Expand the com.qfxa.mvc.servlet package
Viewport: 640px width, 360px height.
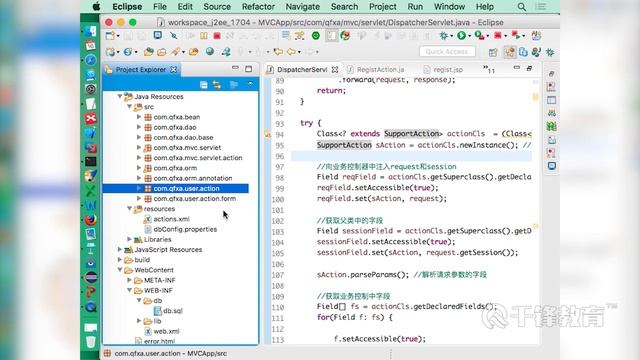coord(139,147)
